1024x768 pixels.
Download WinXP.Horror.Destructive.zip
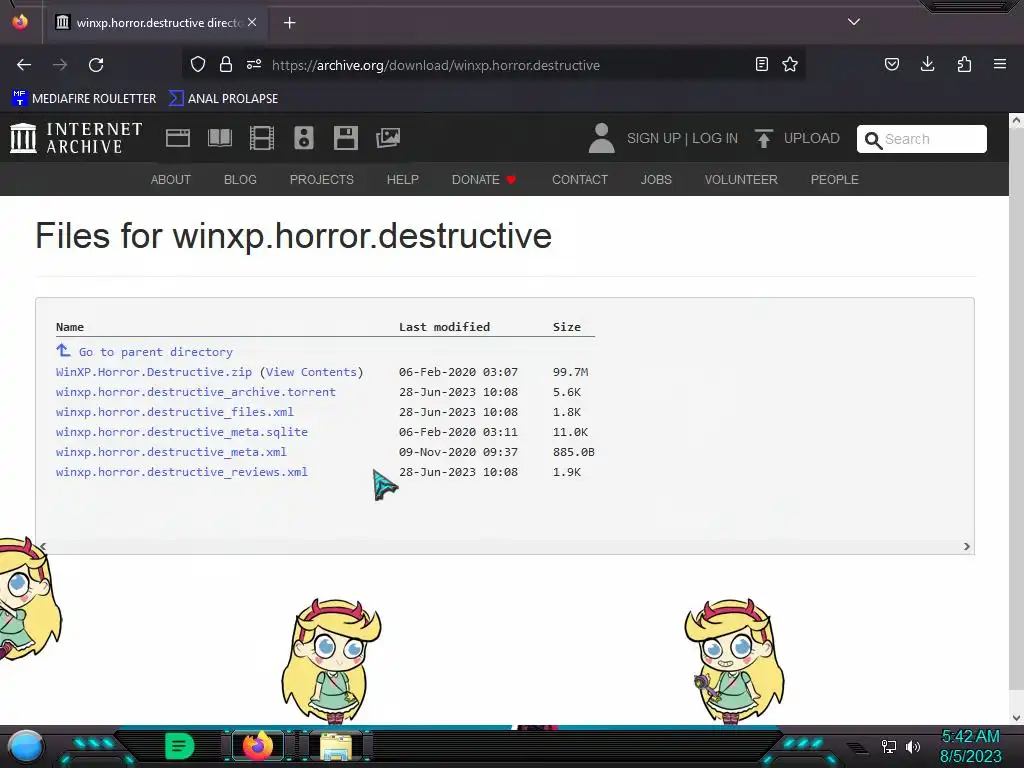pos(153,372)
